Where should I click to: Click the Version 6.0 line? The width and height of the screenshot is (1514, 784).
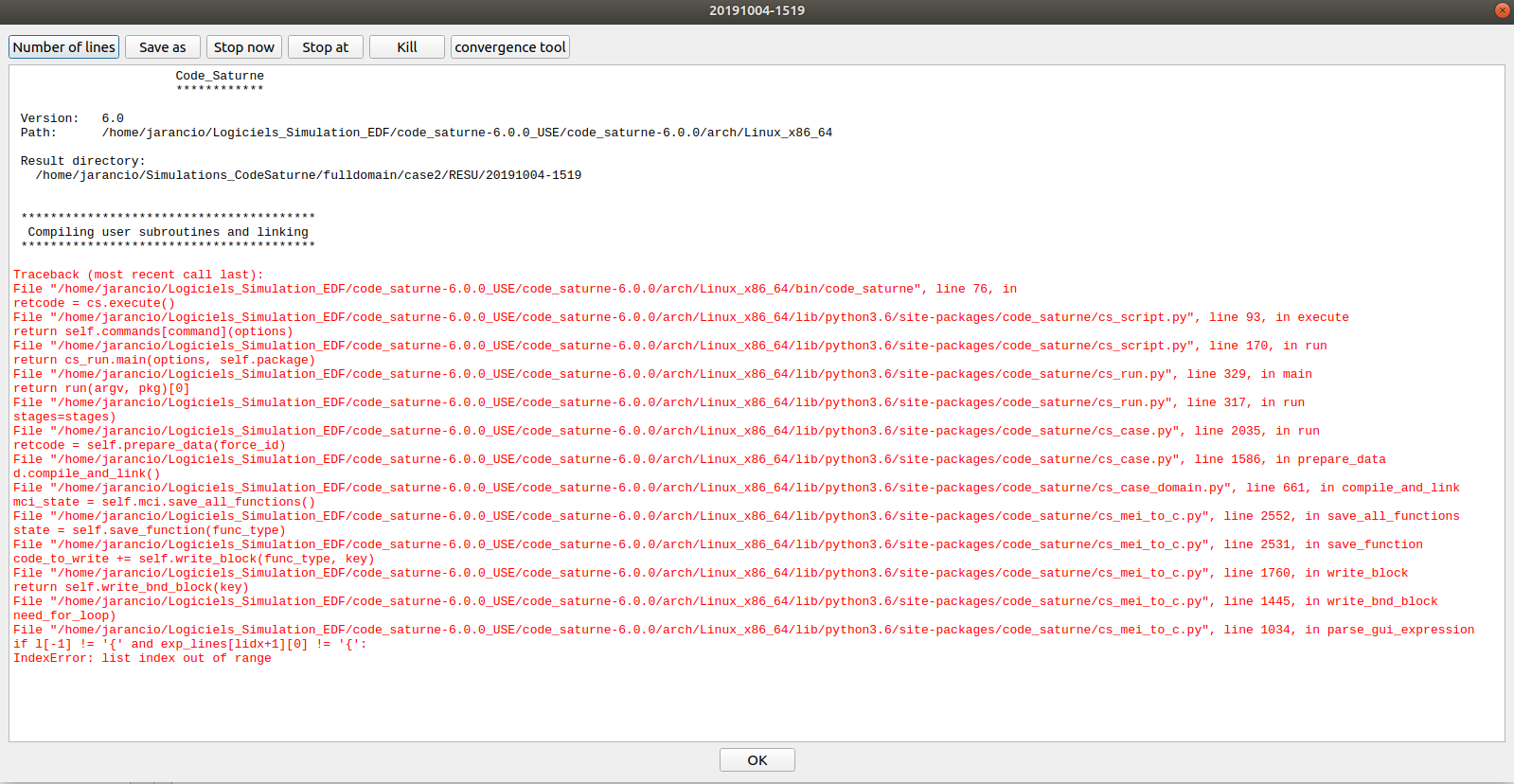[x=72, y=118]
